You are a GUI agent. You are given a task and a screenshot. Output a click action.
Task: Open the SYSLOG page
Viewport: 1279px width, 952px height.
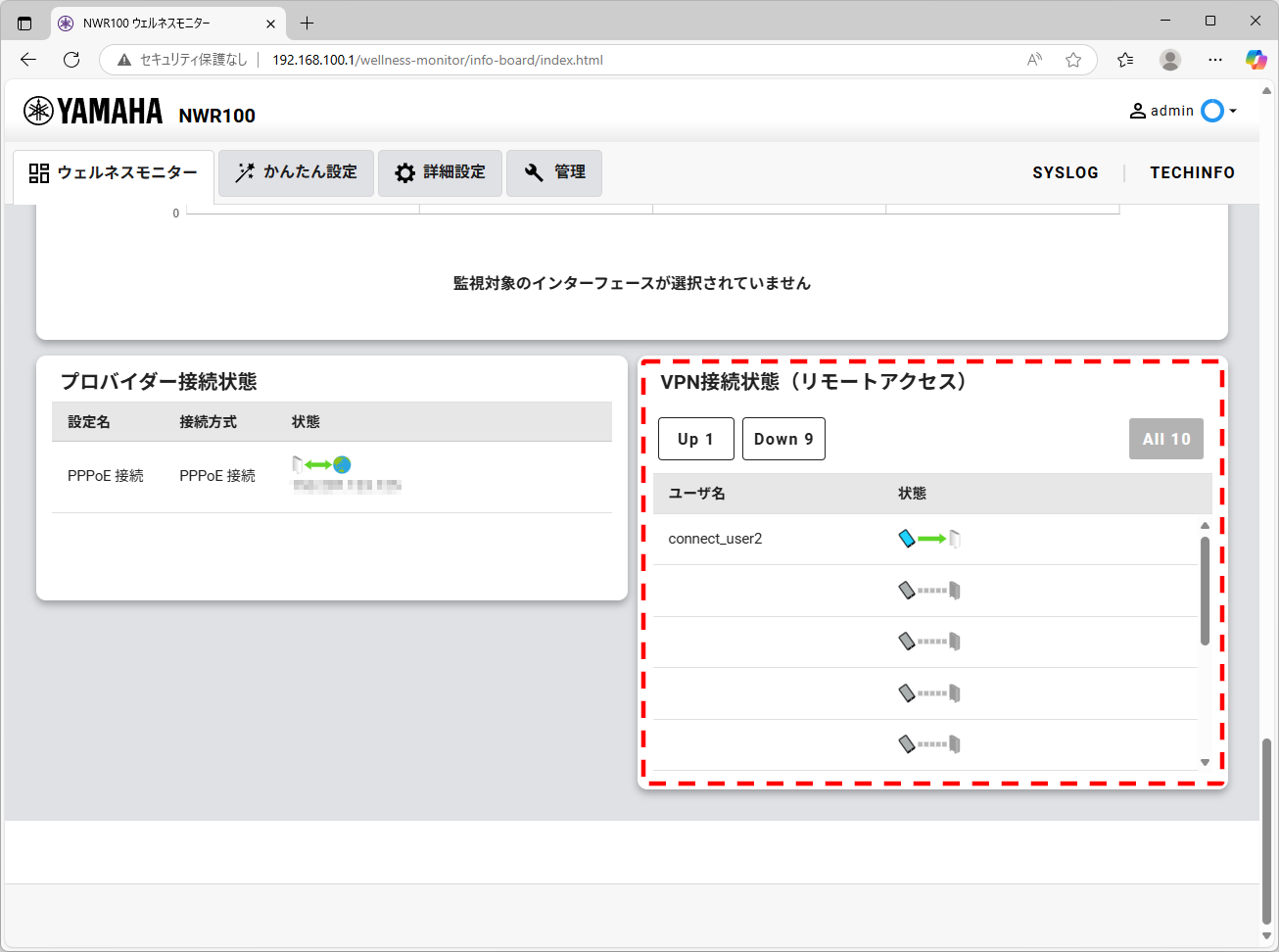1066,172
